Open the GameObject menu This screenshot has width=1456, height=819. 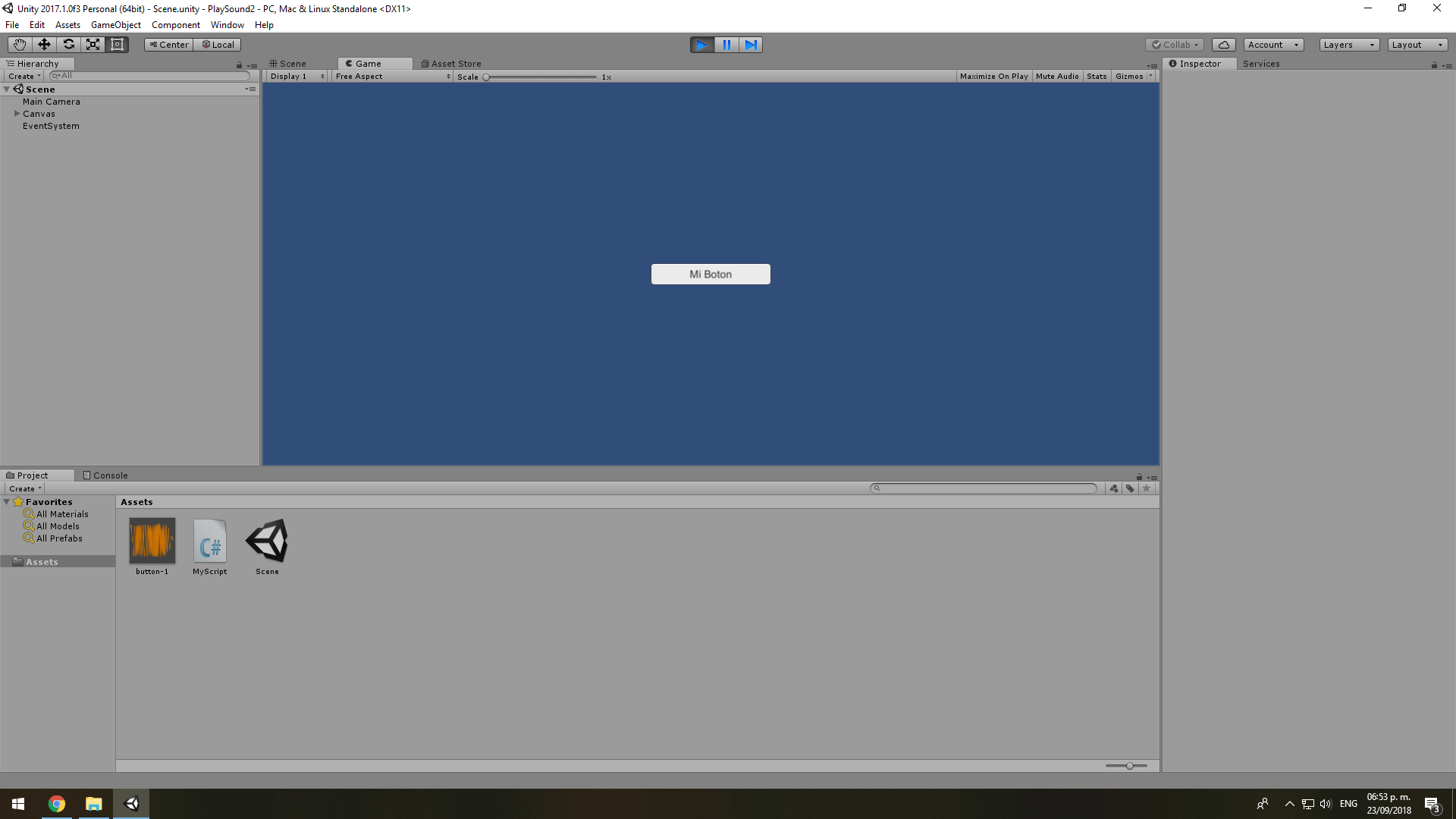point(115,25)
